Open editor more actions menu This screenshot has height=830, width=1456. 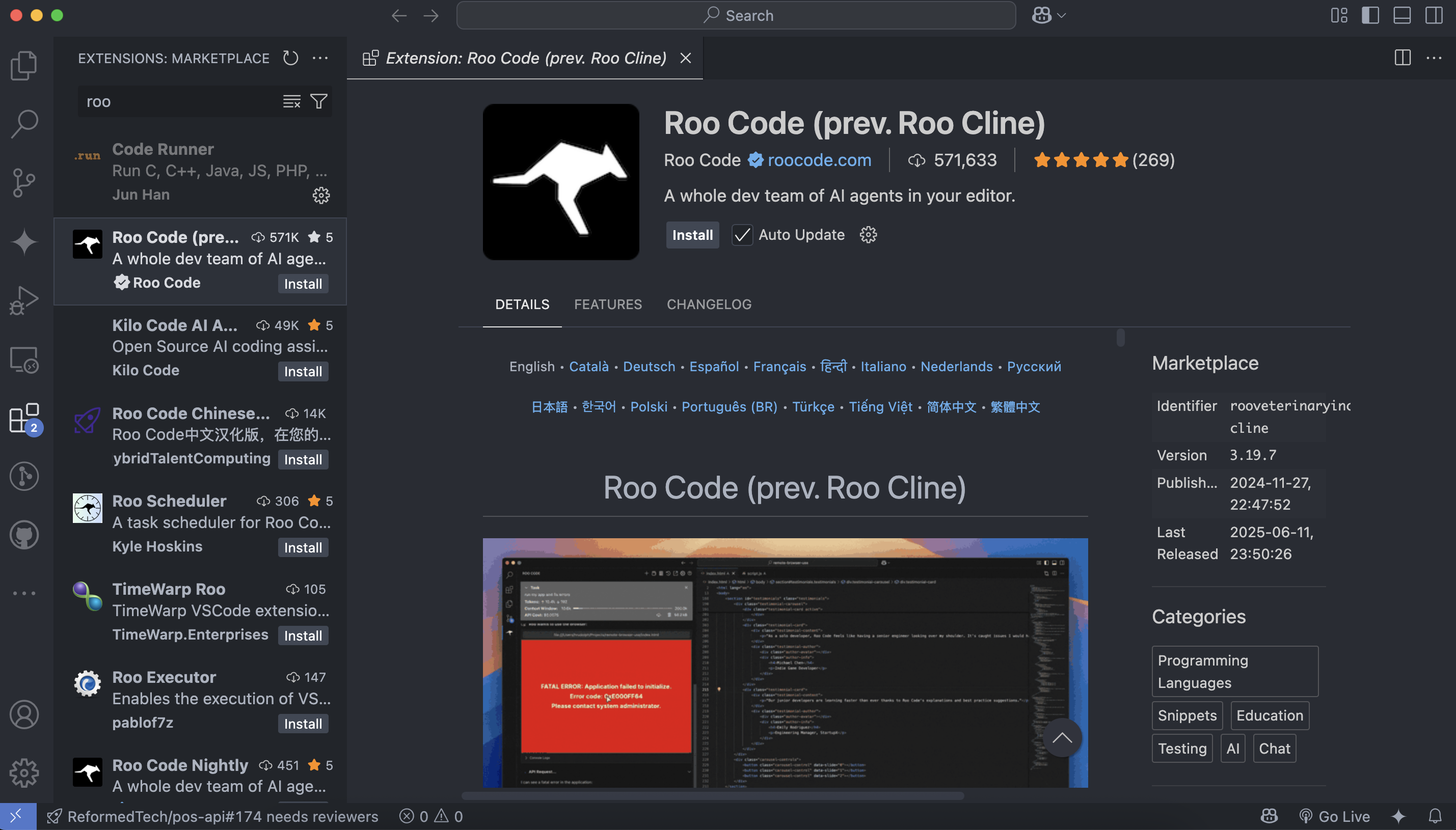1434,58
